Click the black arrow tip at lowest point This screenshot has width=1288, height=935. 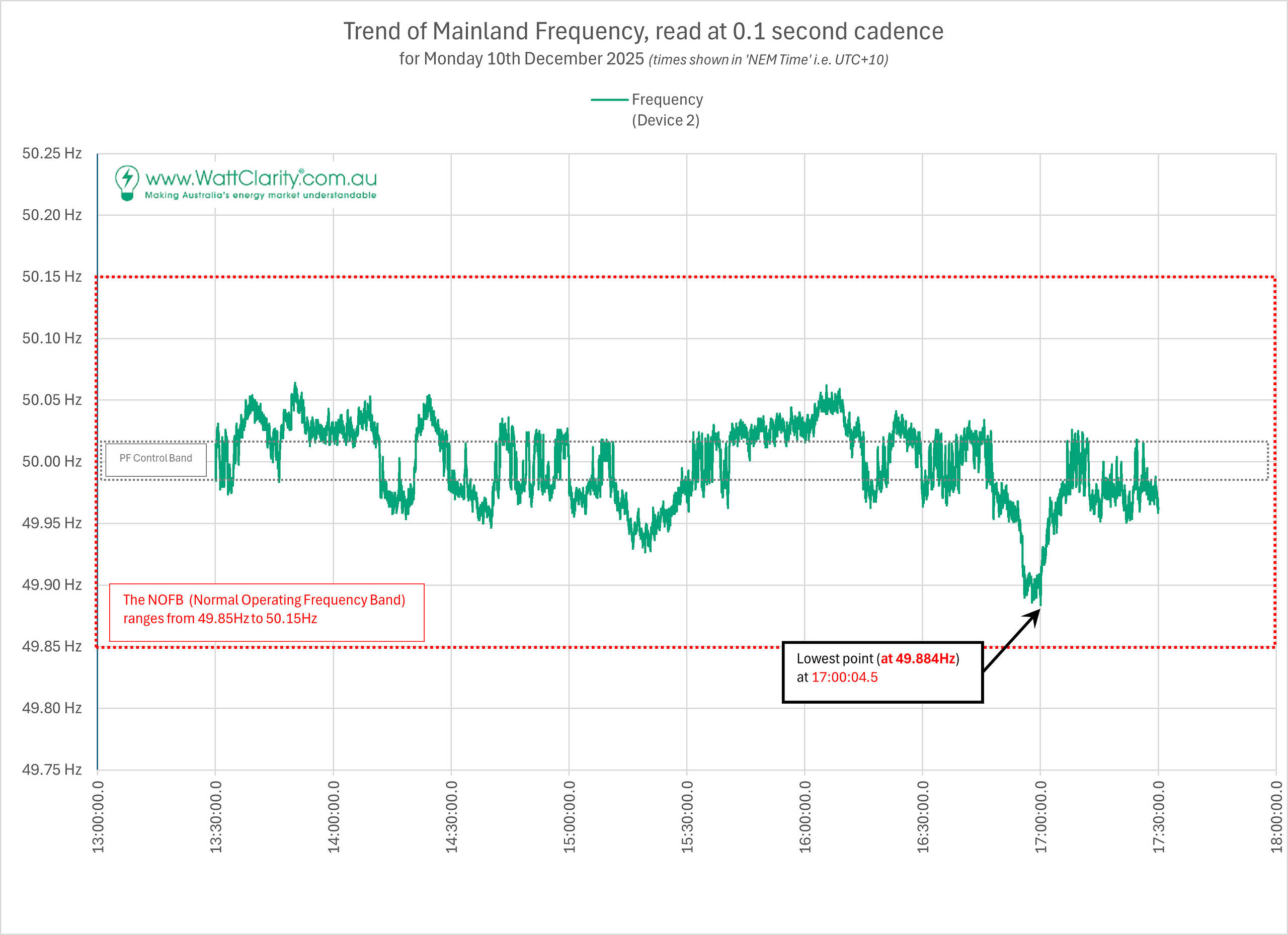[x=1038, y=610]
